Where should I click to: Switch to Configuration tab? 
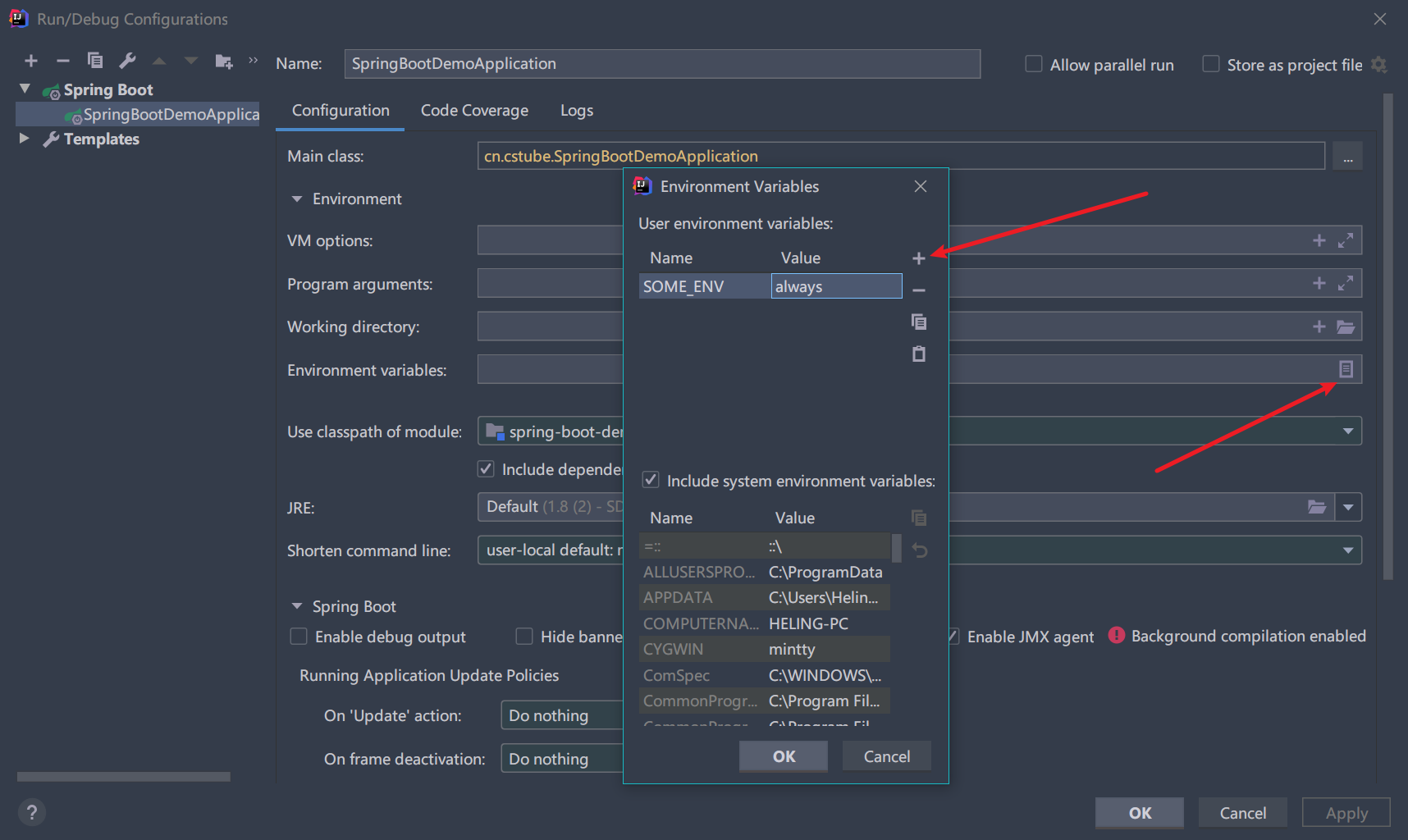point(341,110)
